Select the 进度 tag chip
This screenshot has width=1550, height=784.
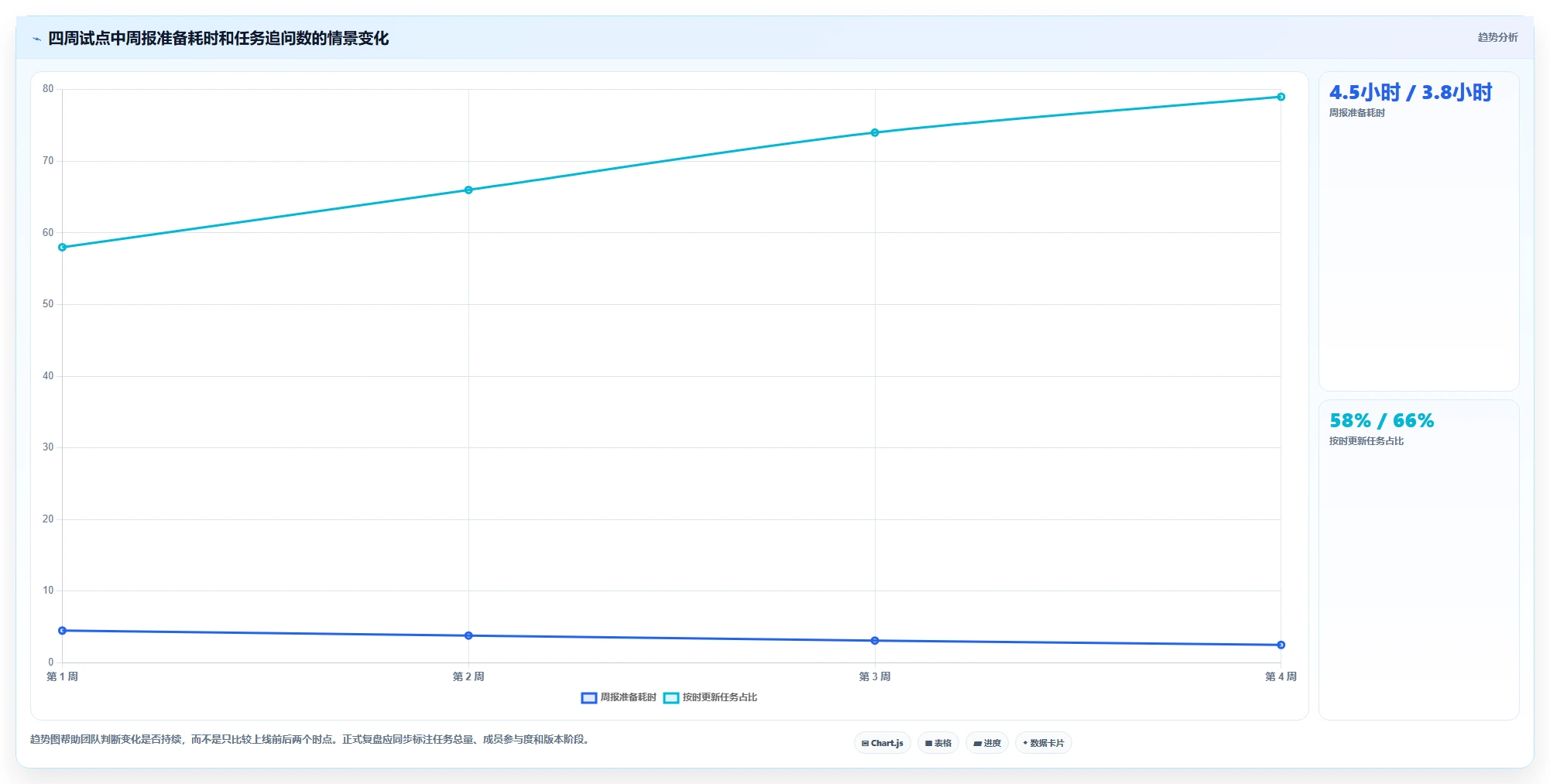[987, 743]
